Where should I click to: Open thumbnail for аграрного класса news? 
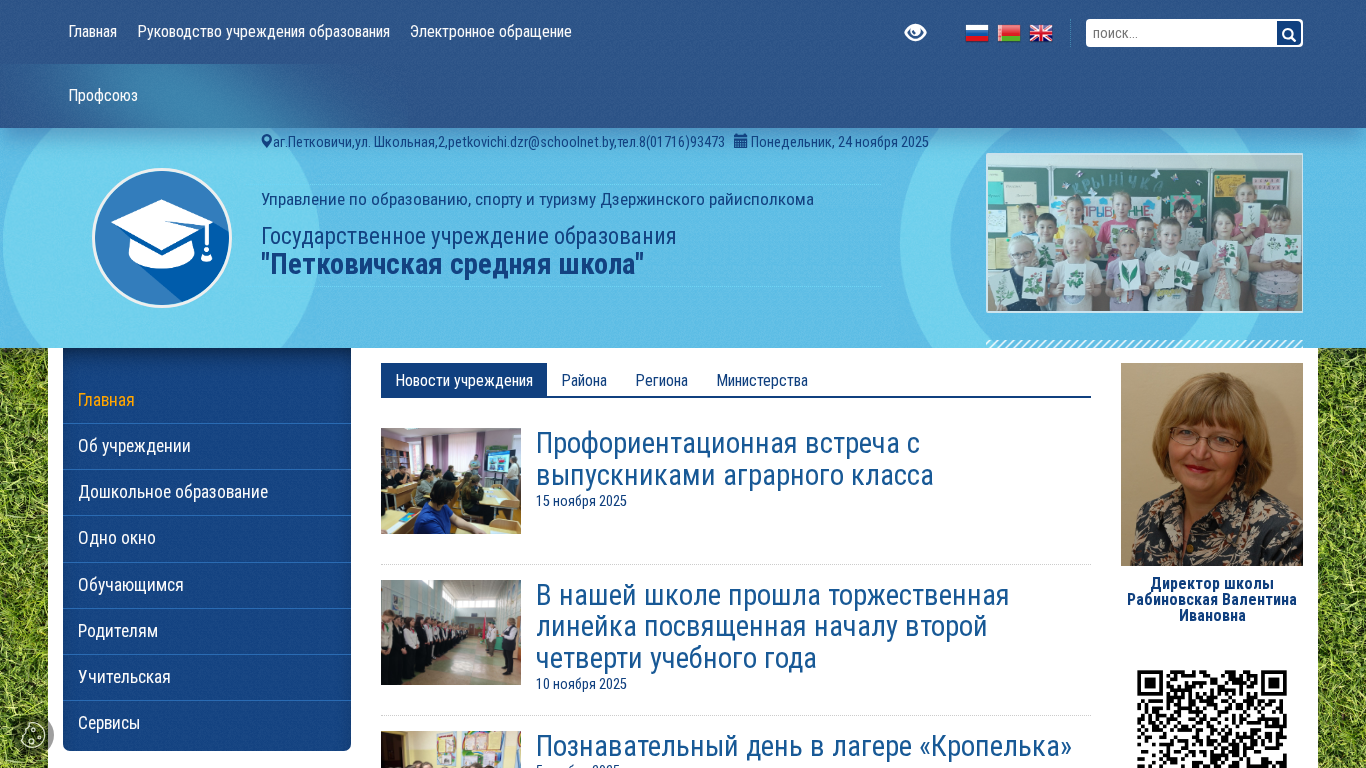pos(451,481)
